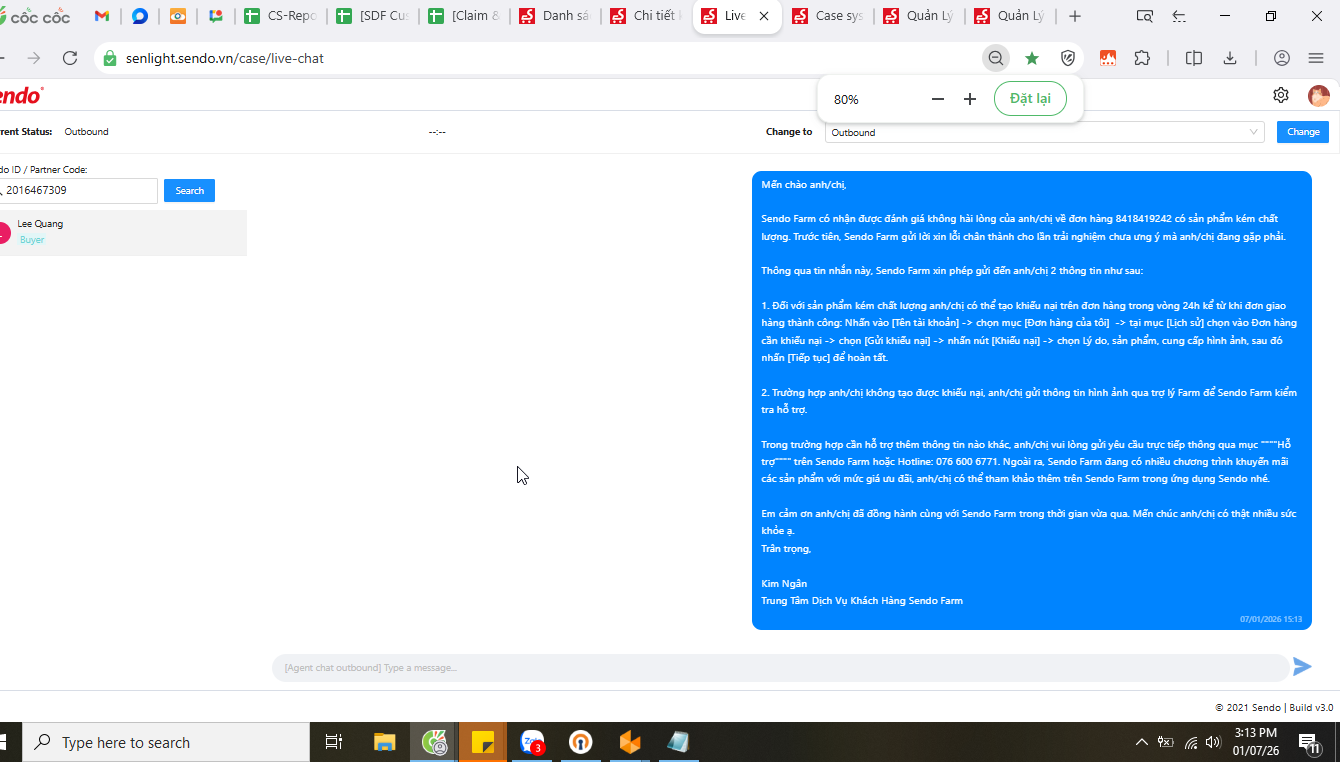The image size is (1340, 762).
Task: Switch to the Chi tiết tab
Action: (x=646, y=16)
